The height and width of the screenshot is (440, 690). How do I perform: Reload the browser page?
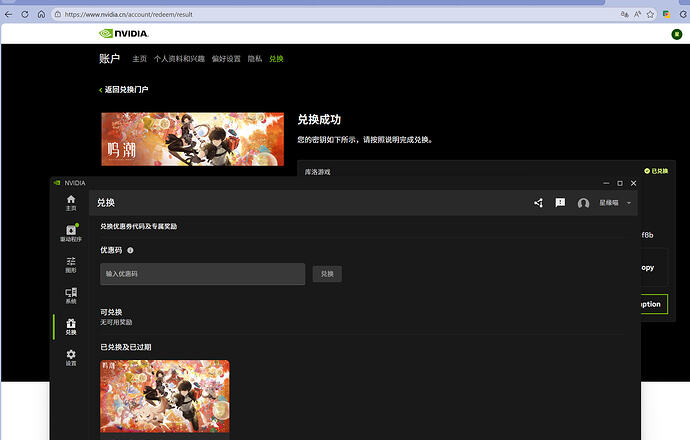click(25, 15)
